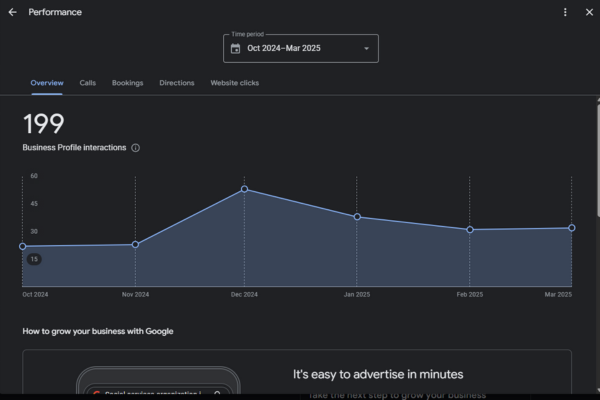600x400 pixels.
Task: Click the Dec 2024 axis label
Action: point(244,295)
